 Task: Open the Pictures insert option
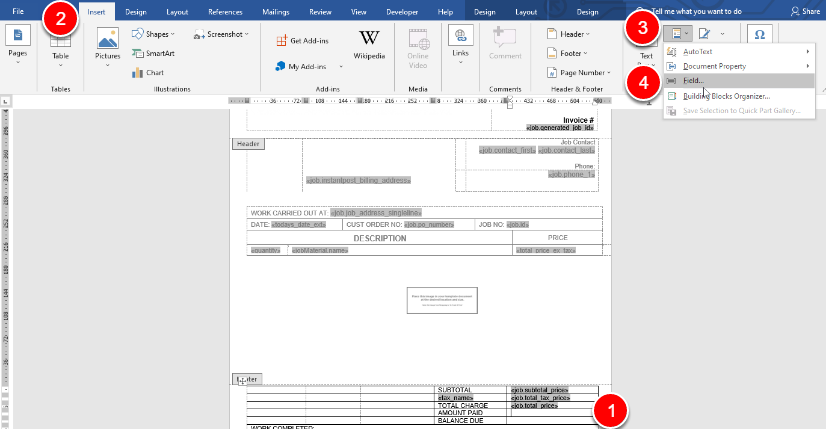[x=107, y=47]
